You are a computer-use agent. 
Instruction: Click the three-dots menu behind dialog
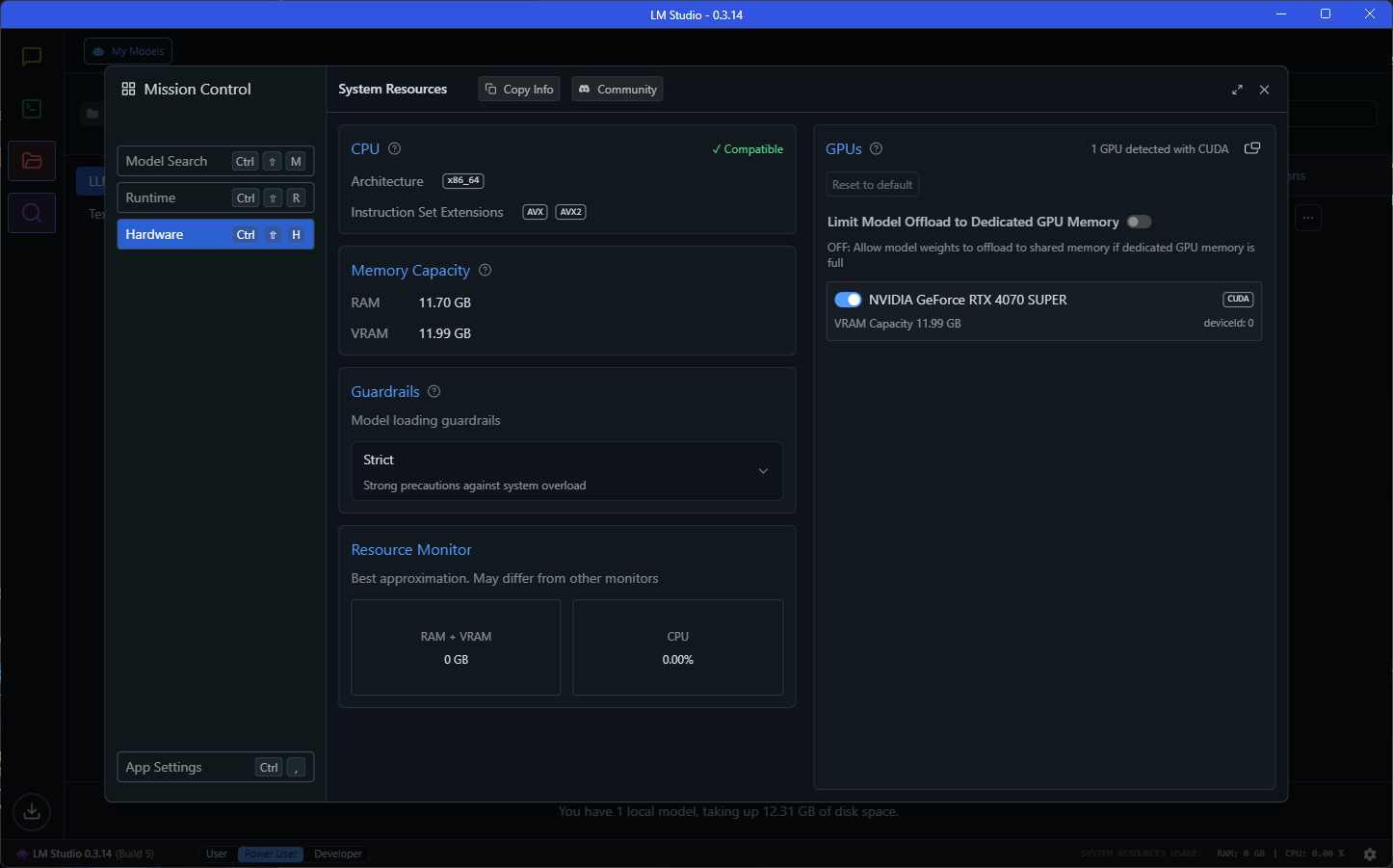(1307, 218)
